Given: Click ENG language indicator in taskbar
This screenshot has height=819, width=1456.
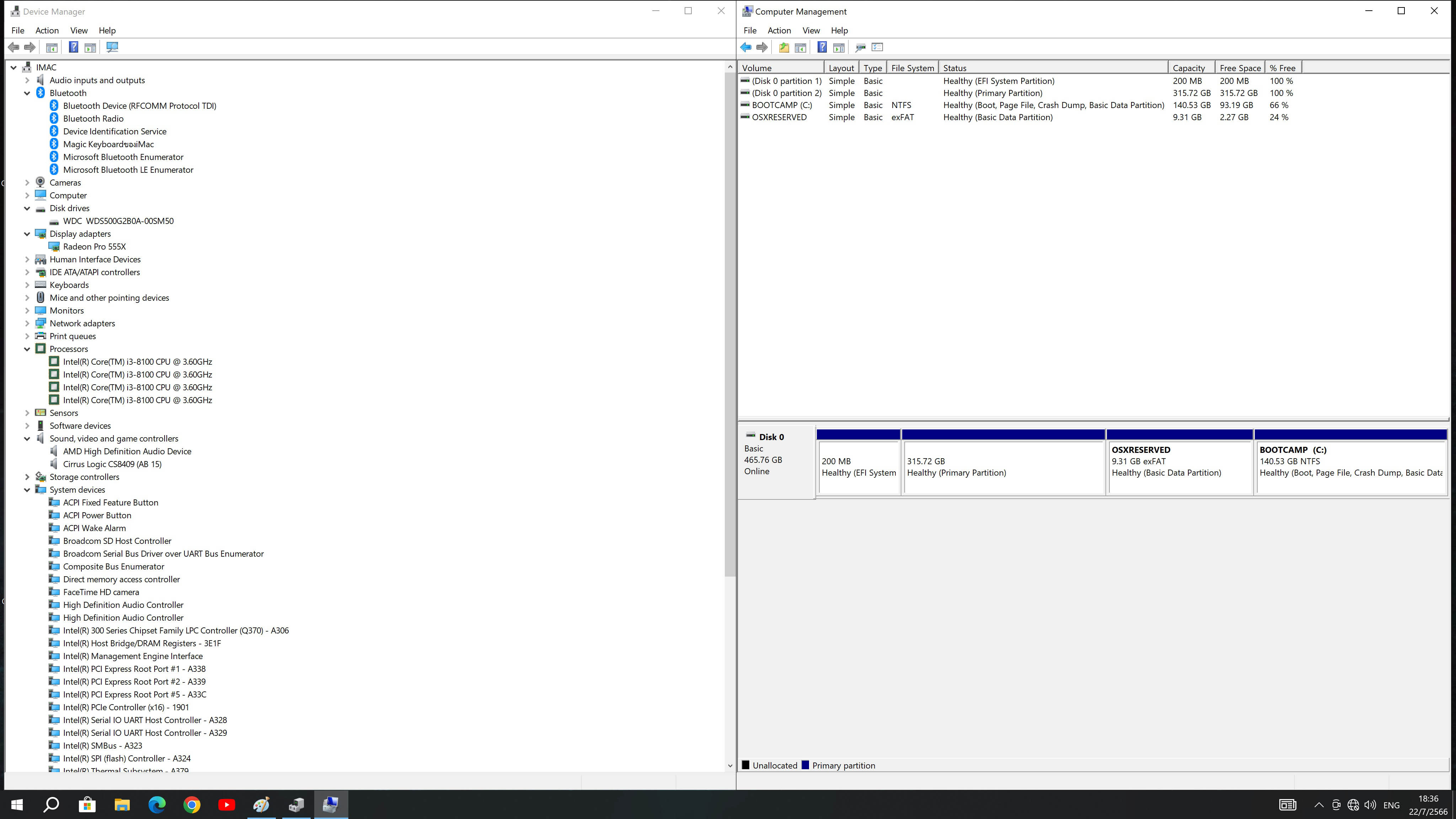Looking at the screenshot, I should pos(1392,805).
